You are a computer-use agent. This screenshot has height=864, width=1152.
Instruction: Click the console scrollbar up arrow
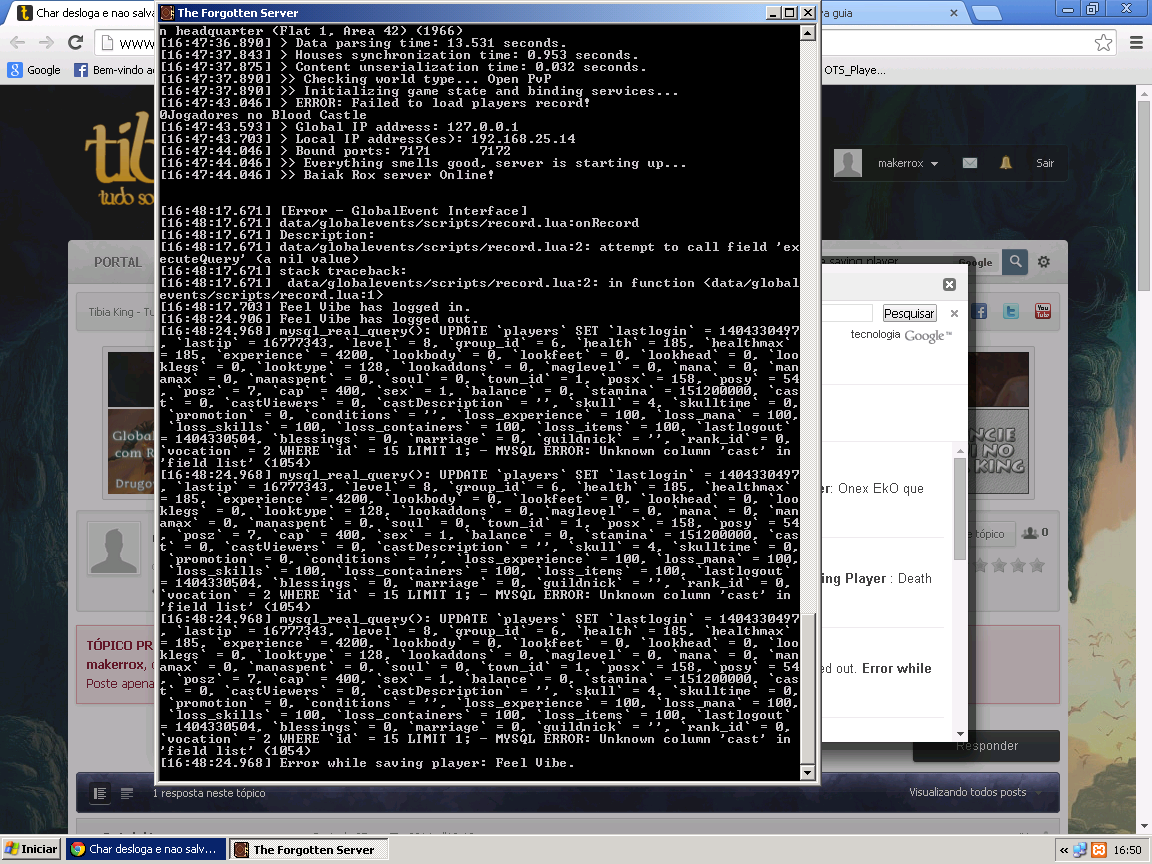click(807, 33)
